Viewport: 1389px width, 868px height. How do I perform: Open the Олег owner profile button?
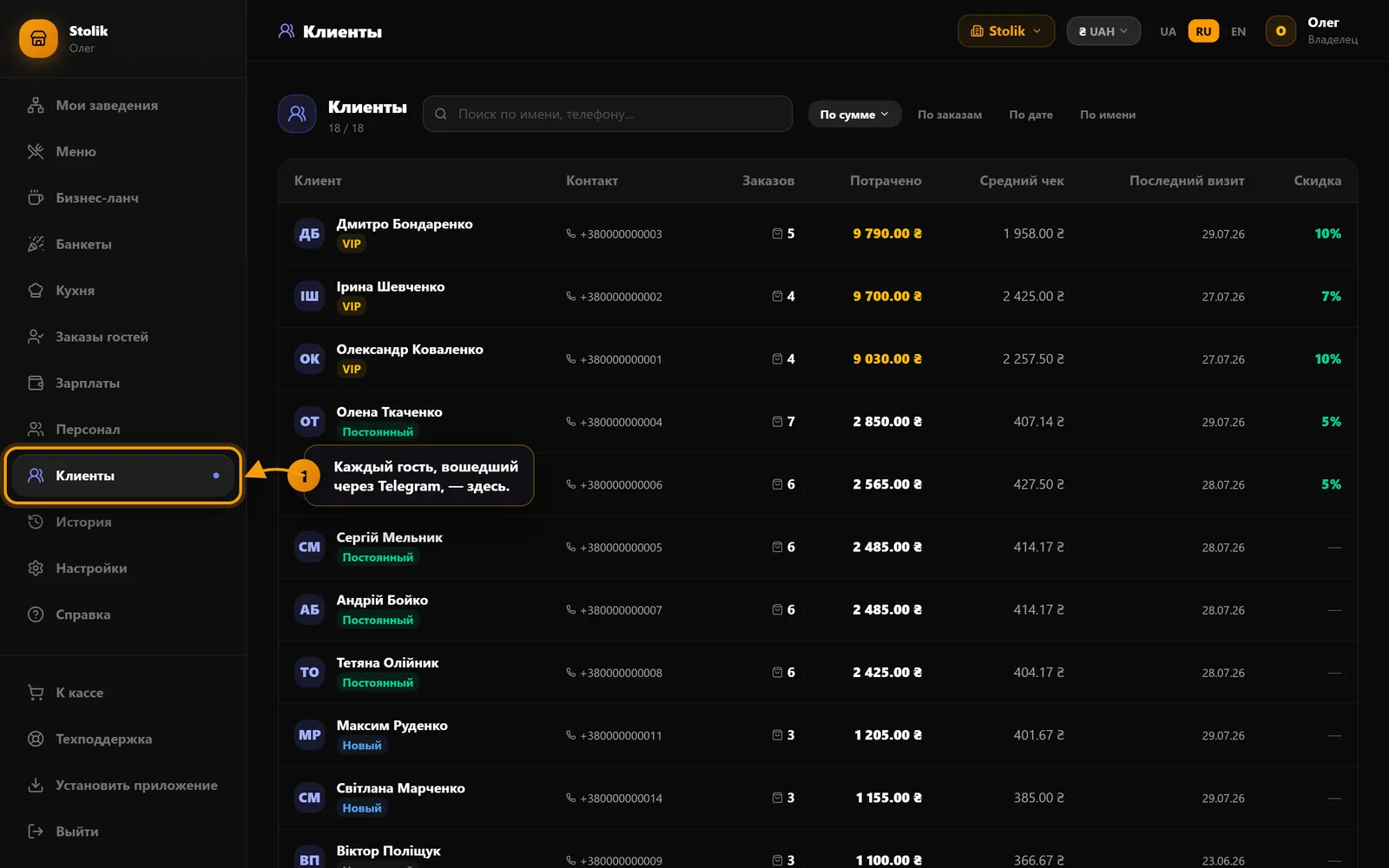pos(1312,31)
